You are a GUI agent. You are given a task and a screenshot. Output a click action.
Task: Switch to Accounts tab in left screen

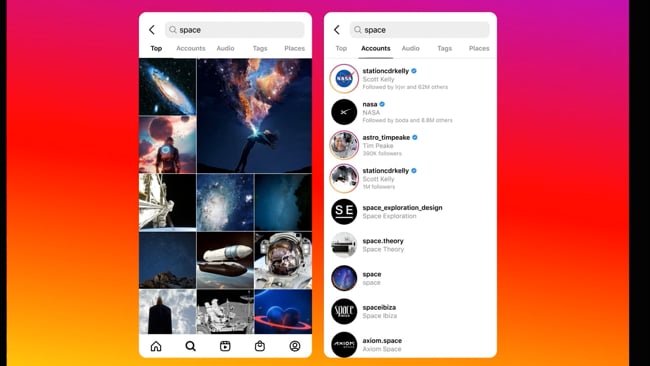[191, 48]
